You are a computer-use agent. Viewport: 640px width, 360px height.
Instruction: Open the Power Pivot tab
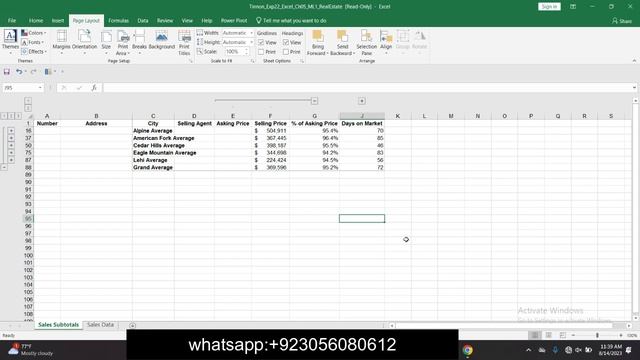click(x=234, y=20)
